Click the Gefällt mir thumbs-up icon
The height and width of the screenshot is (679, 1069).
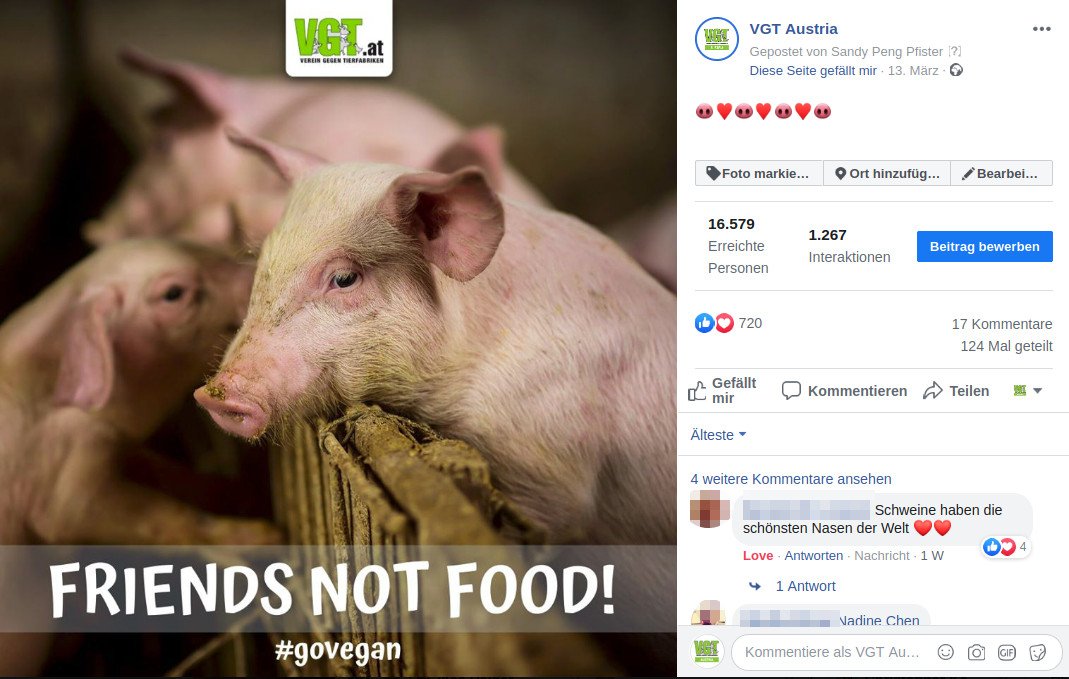[697, 391]
